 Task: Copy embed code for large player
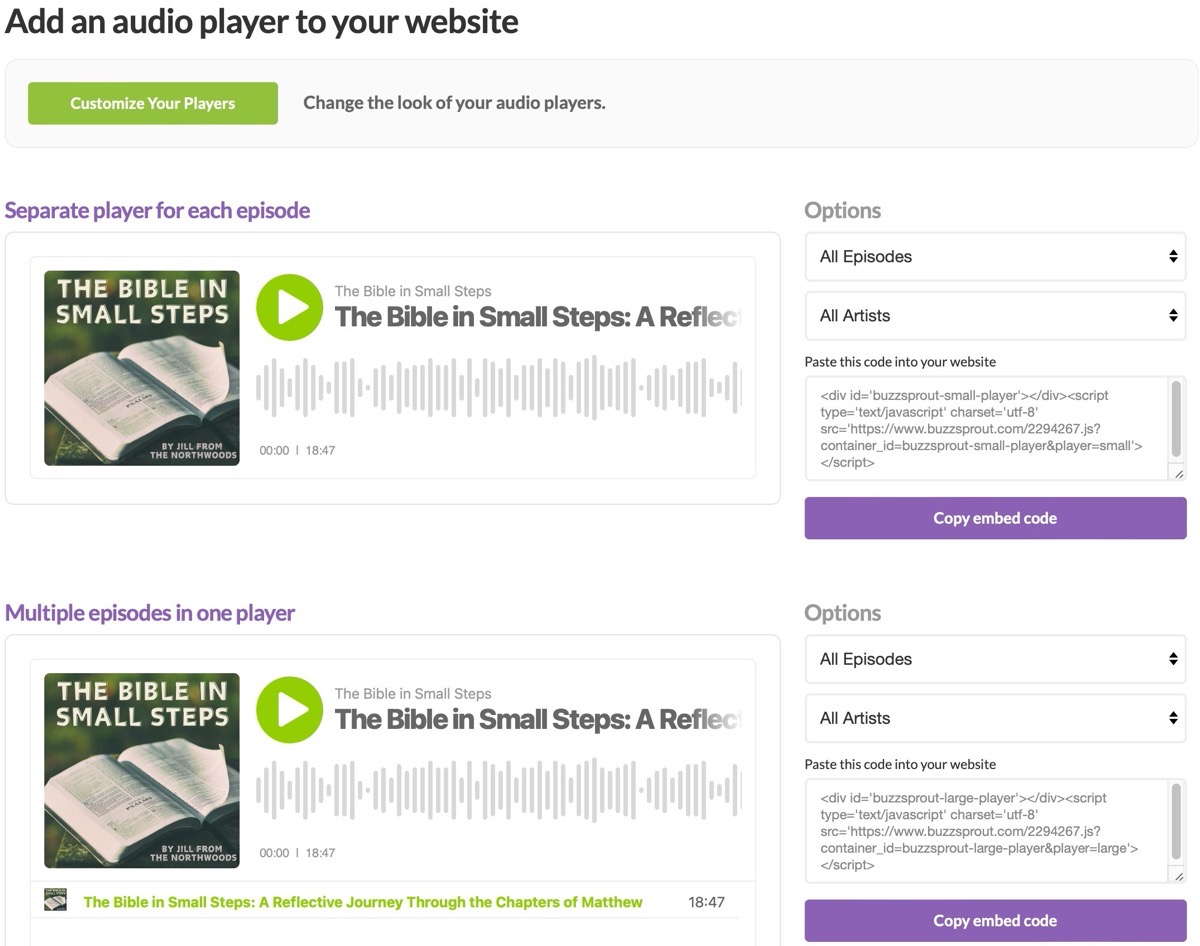pos(995,921)
